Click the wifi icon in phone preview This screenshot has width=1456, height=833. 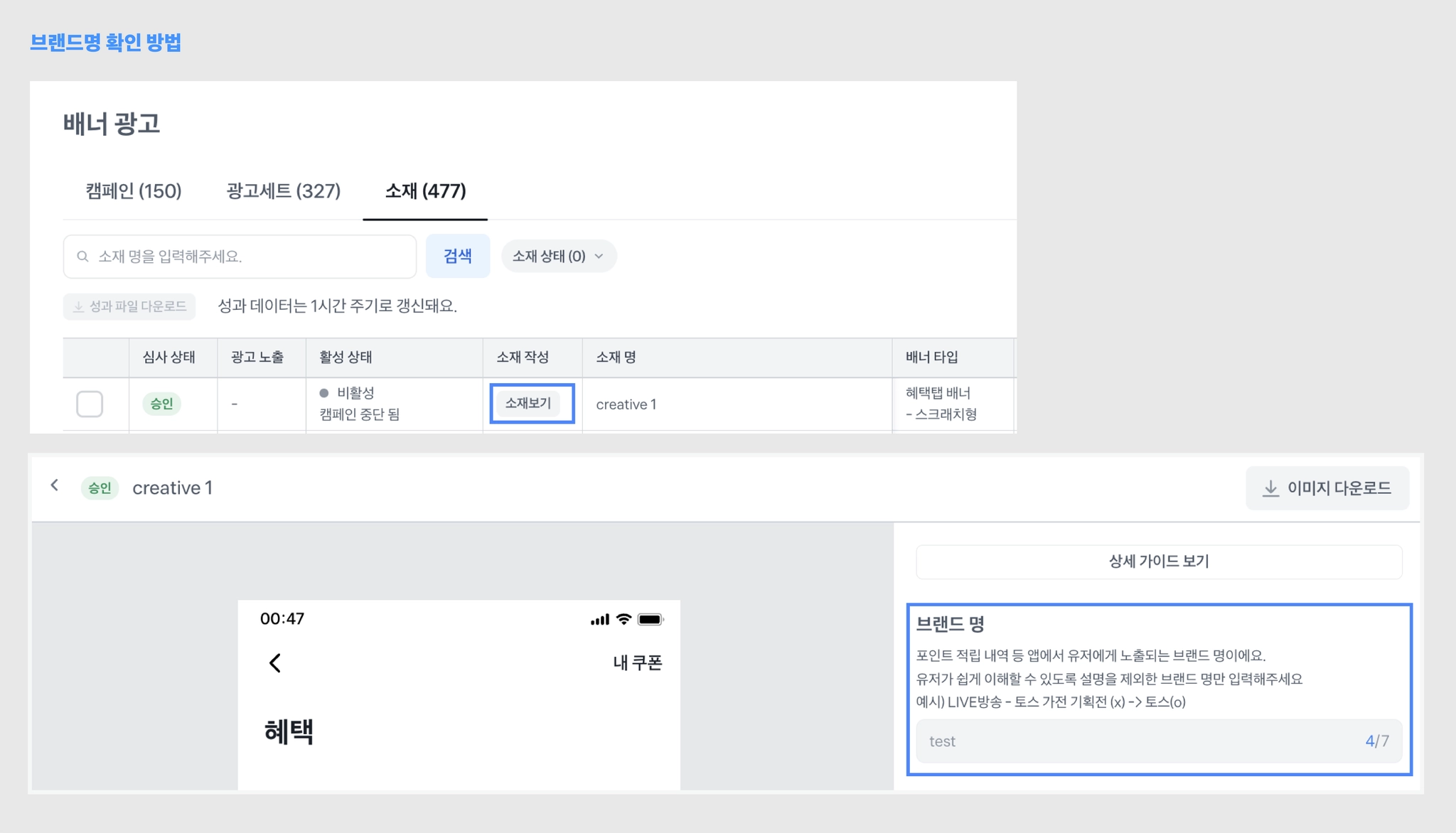[x=623, y=619]
